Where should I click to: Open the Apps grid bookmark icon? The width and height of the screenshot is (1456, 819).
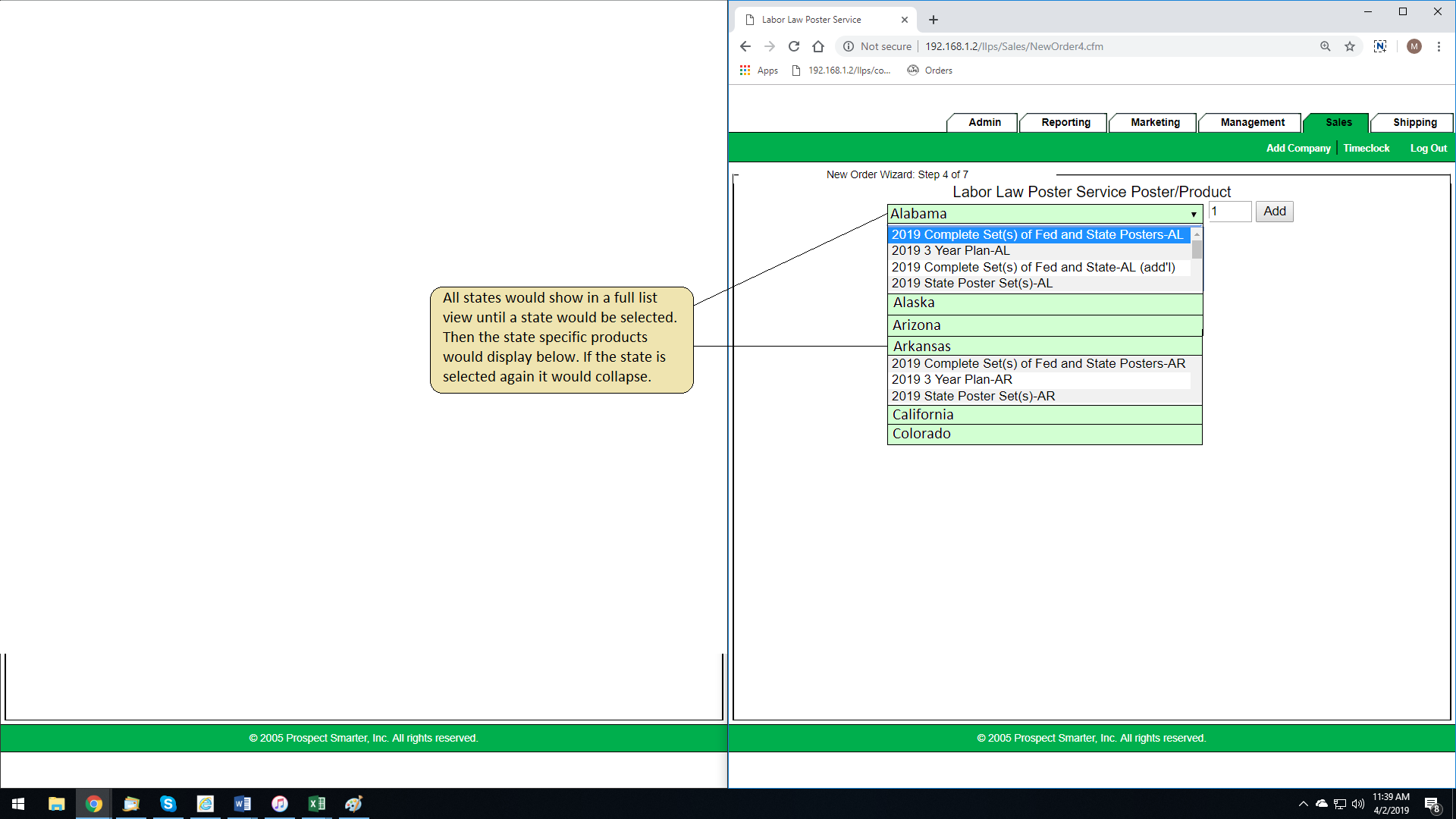click(745, 70)
